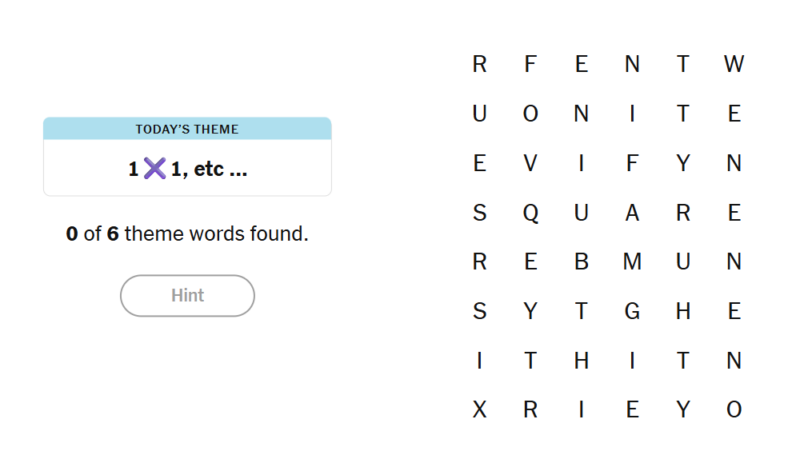Image resolution: width=800 pixels, height=475 pixels.
Task: Select the T between Y and G
Action: [x=582, y=311]
